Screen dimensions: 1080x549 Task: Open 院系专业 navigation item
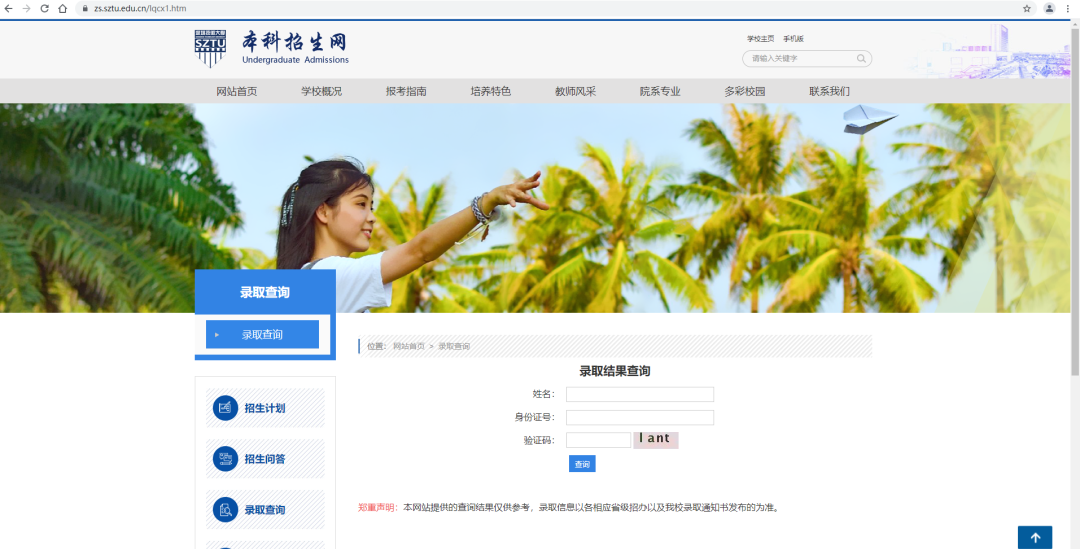[661, 91]
